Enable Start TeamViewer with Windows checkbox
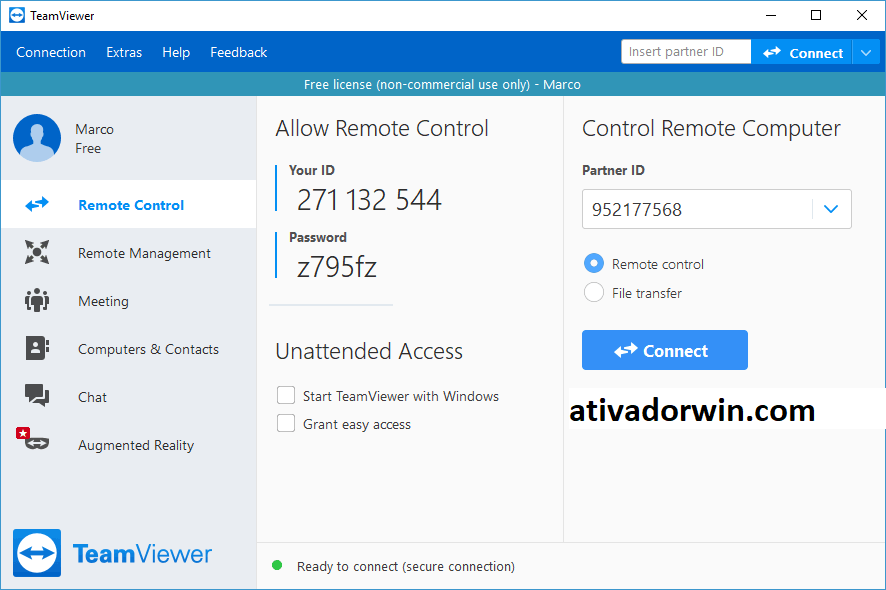 click(x=286, y=396)
